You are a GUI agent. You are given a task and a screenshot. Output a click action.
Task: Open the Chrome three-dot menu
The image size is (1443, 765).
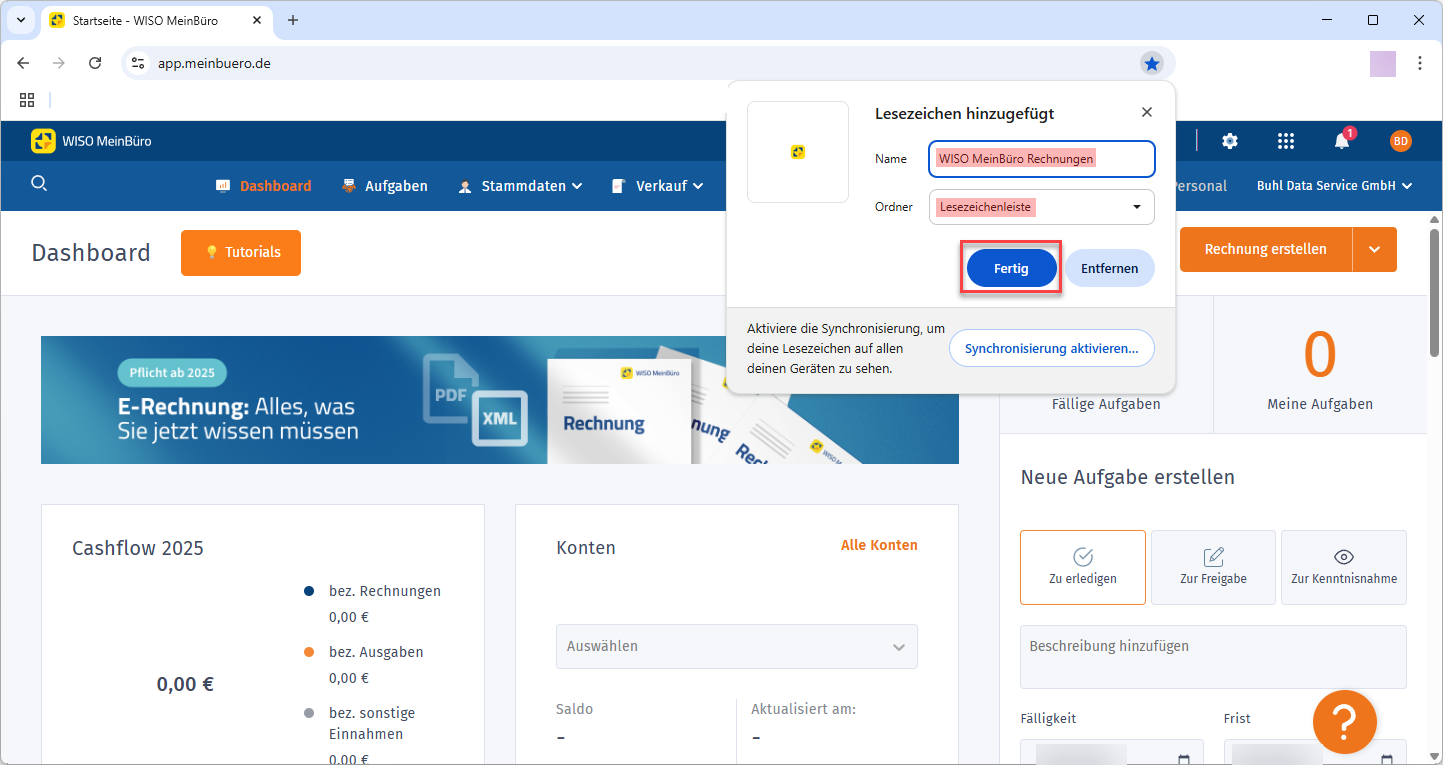tap(1420, 63)
